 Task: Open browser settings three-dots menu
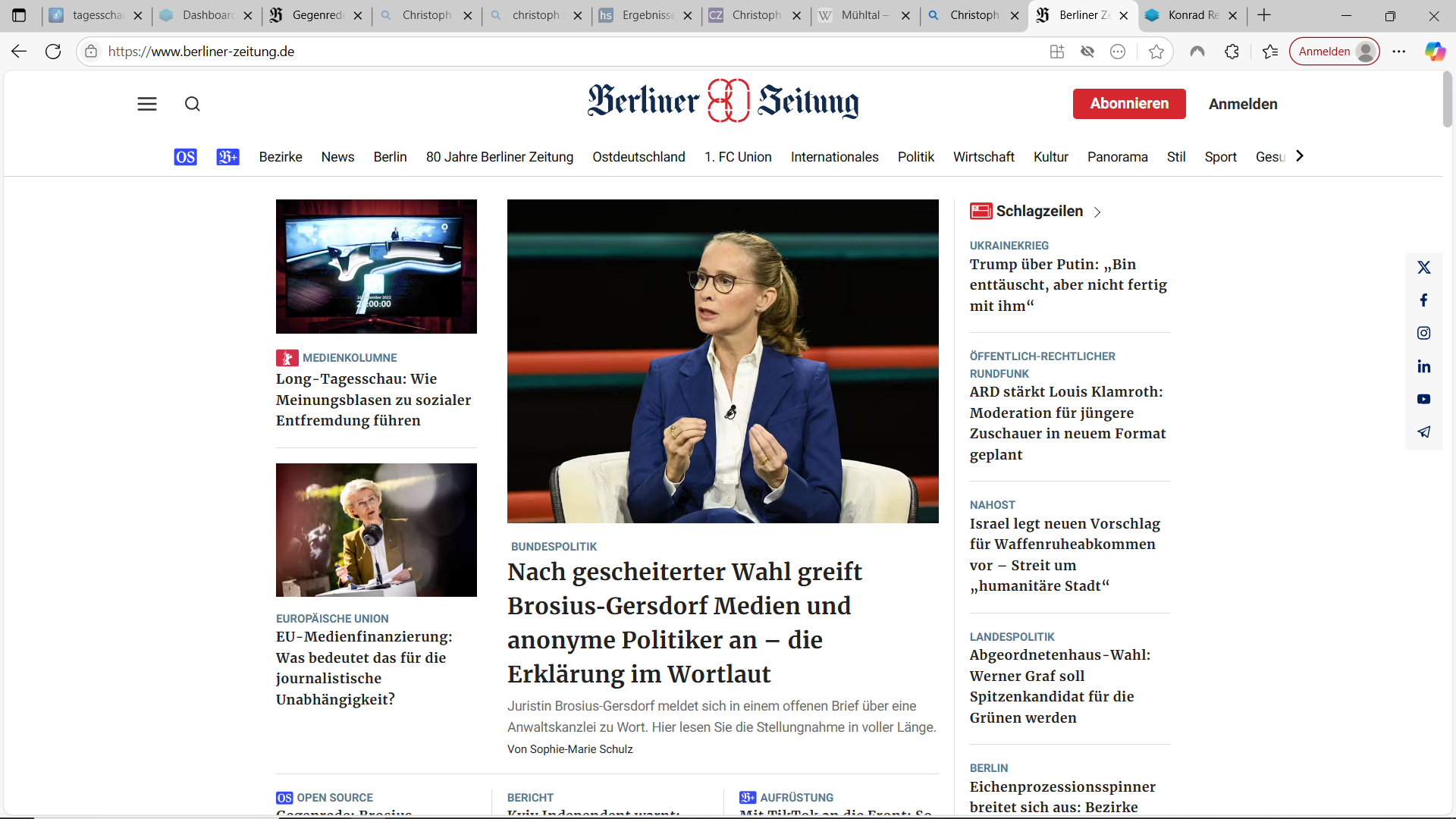pyautogui.click(x=1399, y=52)
